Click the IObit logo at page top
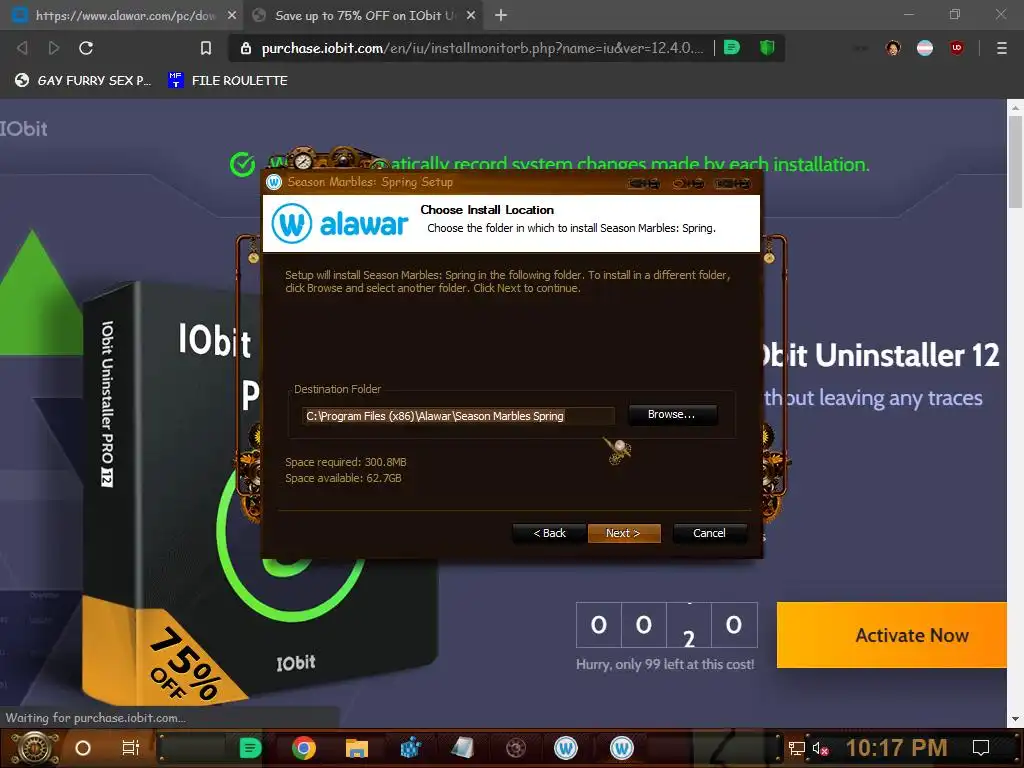This screenshot has height=768, width=1024. [24, 129]
